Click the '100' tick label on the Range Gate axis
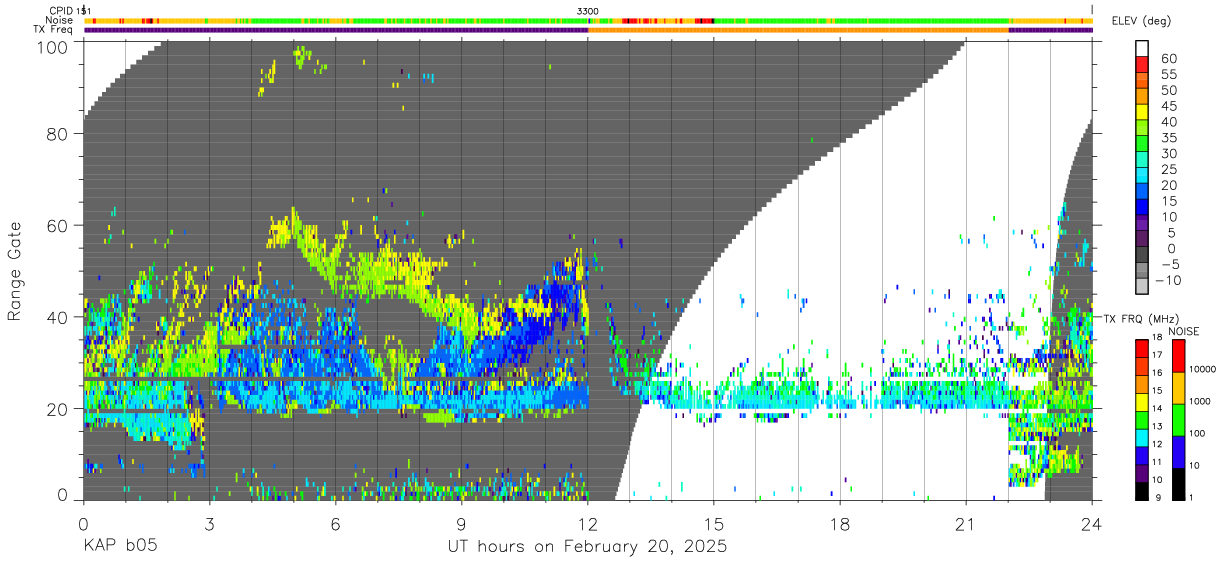This screenshot has width=1228, height=567. (x=52, y=47)
